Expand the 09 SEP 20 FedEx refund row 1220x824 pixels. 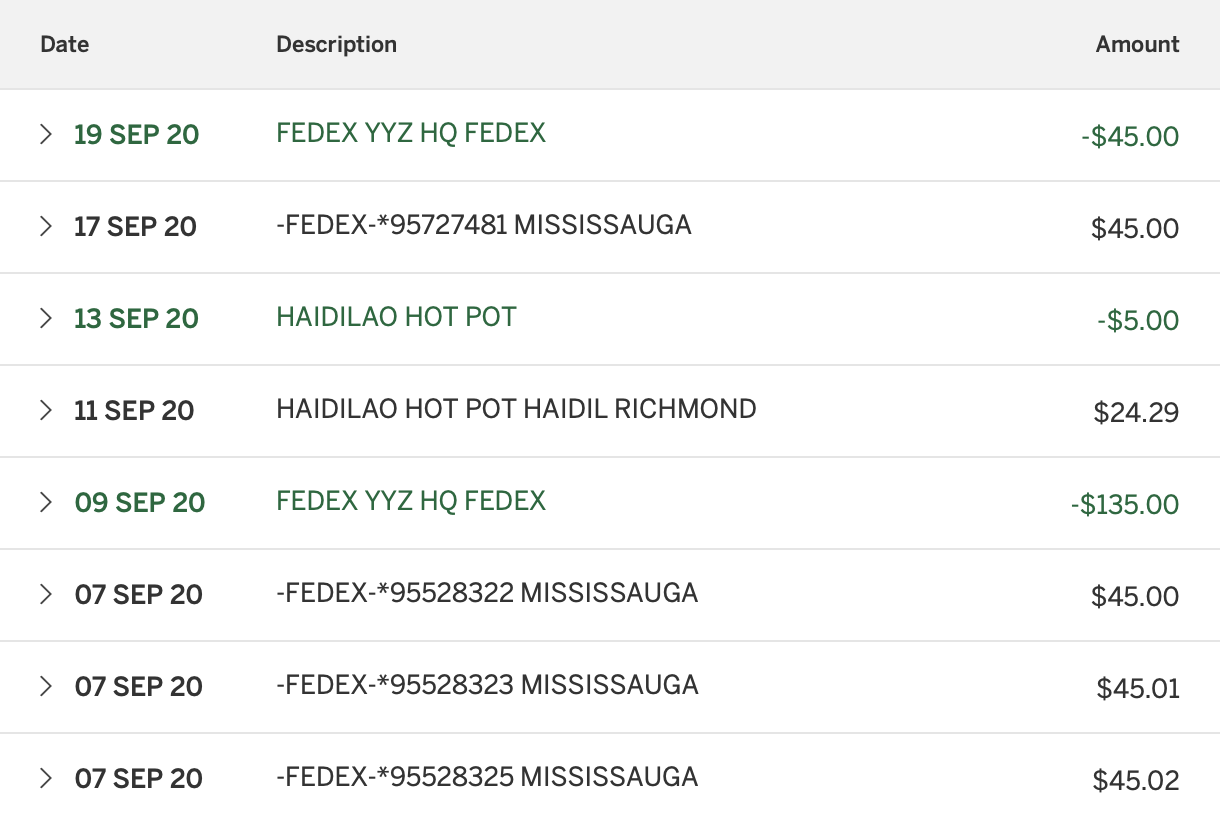coord(45,503)
